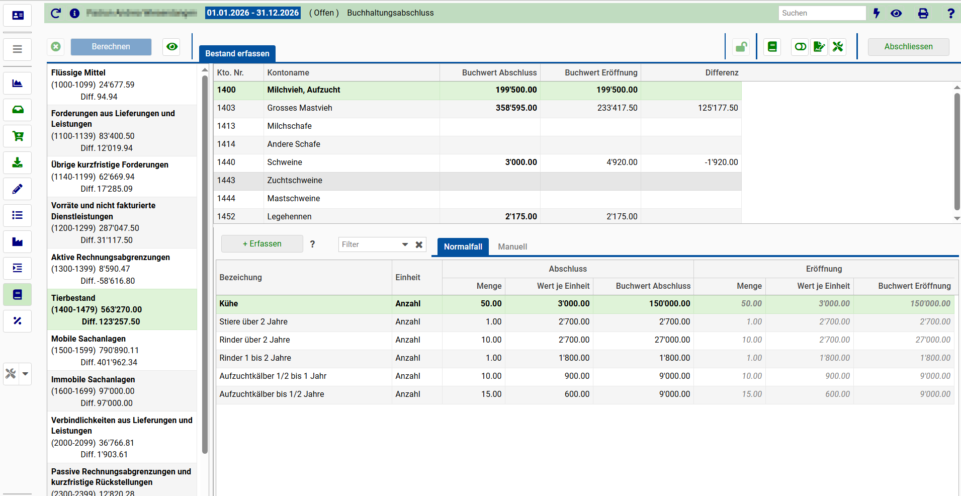Open the highlighted book icon in sidebar
The height and width of the screenshot is (496, 961).
(x=17, y=295)
